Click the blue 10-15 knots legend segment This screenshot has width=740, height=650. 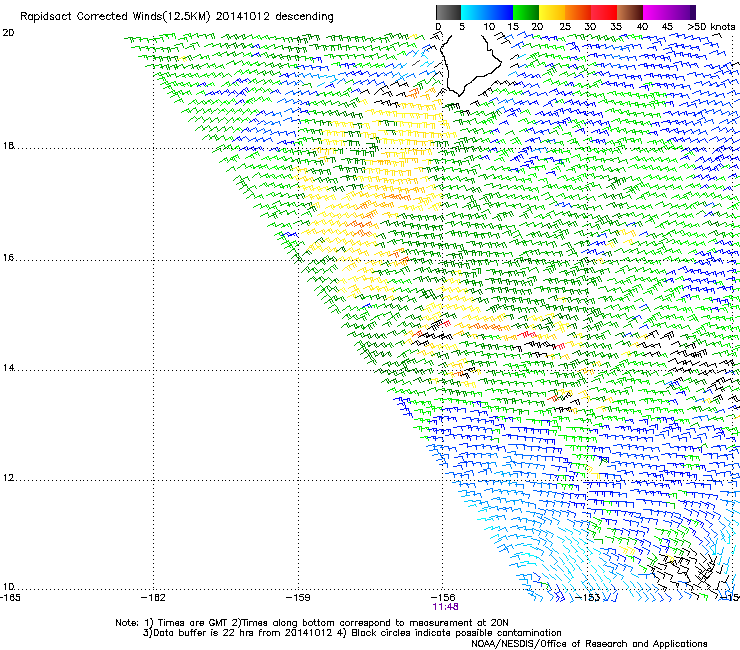tap(500, 12)
